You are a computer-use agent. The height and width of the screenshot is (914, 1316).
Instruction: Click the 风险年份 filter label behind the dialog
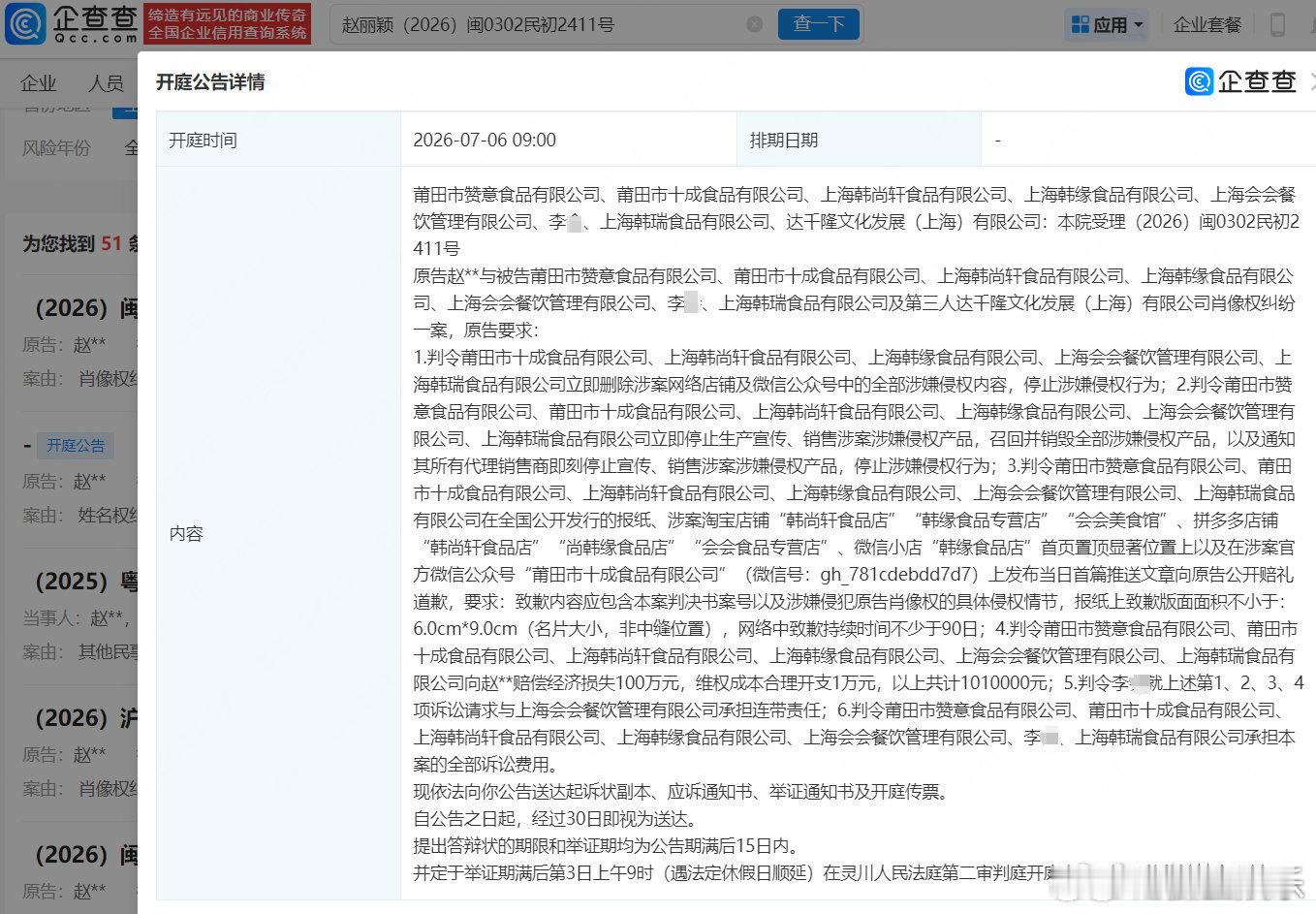pyautogui.click(x=56, y=148)
